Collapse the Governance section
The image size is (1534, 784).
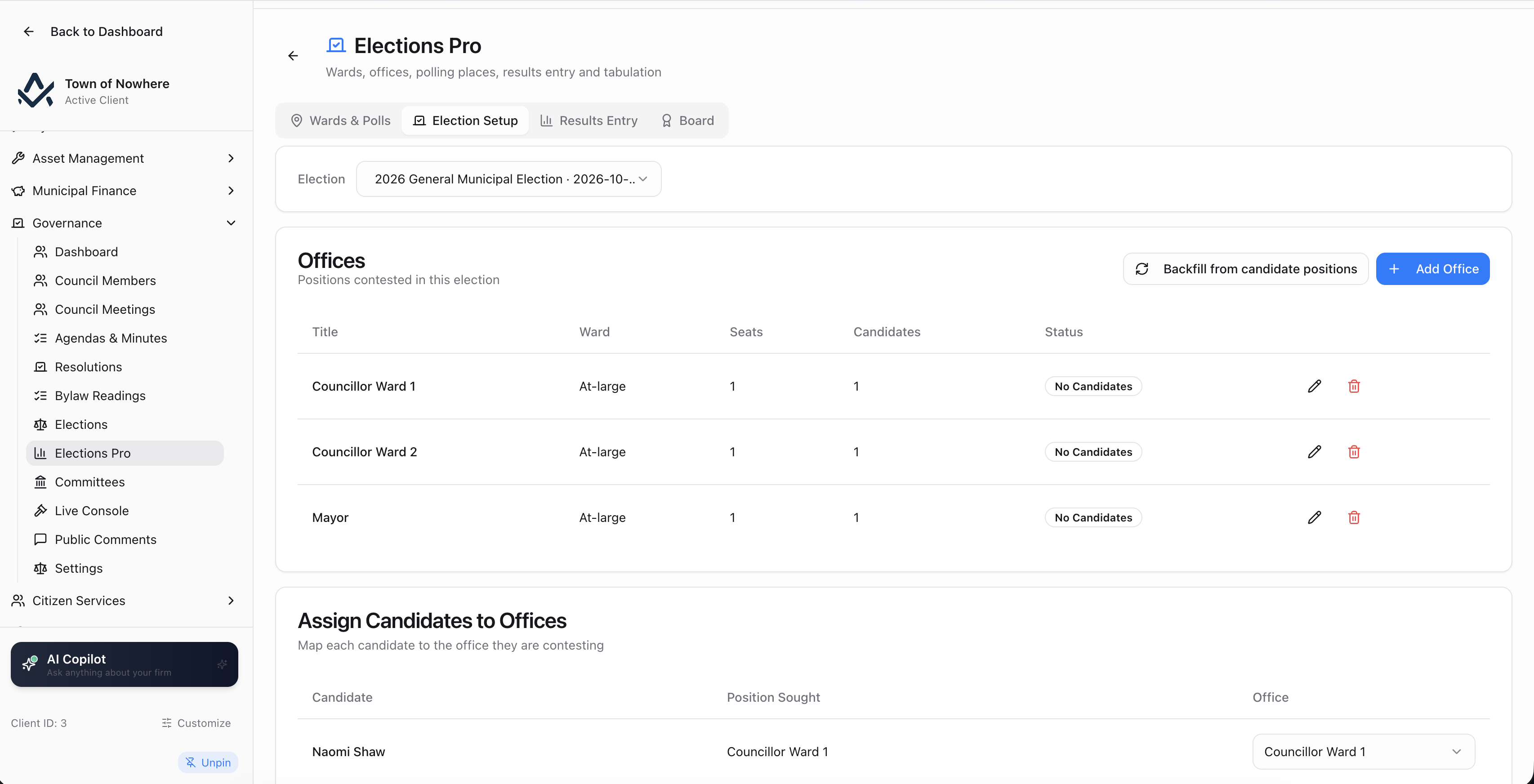(124, 223)
